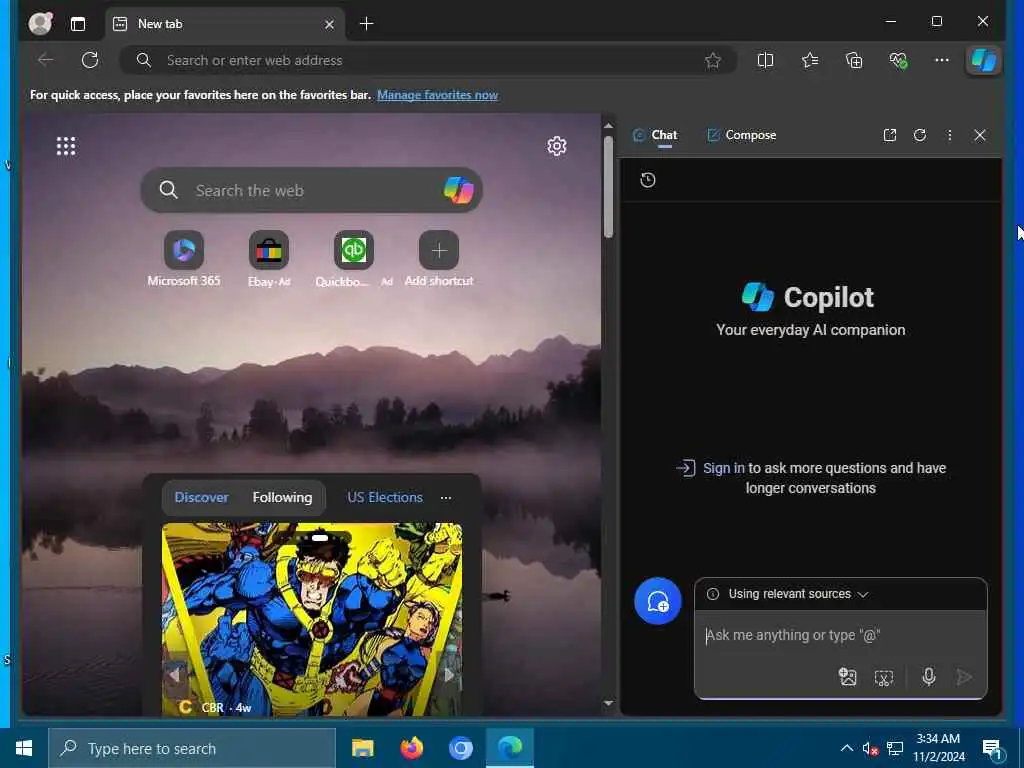Open the Microsoft 365 shortcut
Image resolution: width=1024 pixels, height=768 pixels.
(184, 259)
